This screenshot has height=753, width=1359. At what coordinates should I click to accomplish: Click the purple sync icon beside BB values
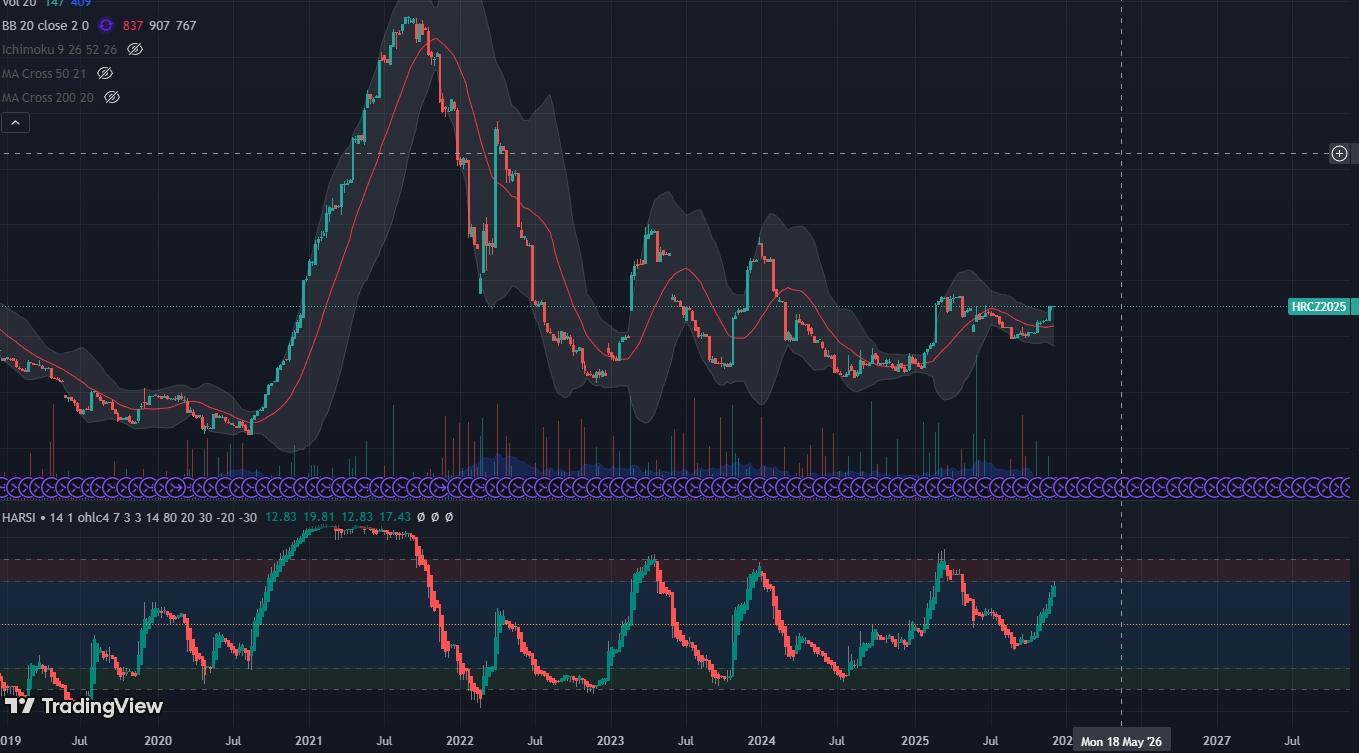click(105, 25)
